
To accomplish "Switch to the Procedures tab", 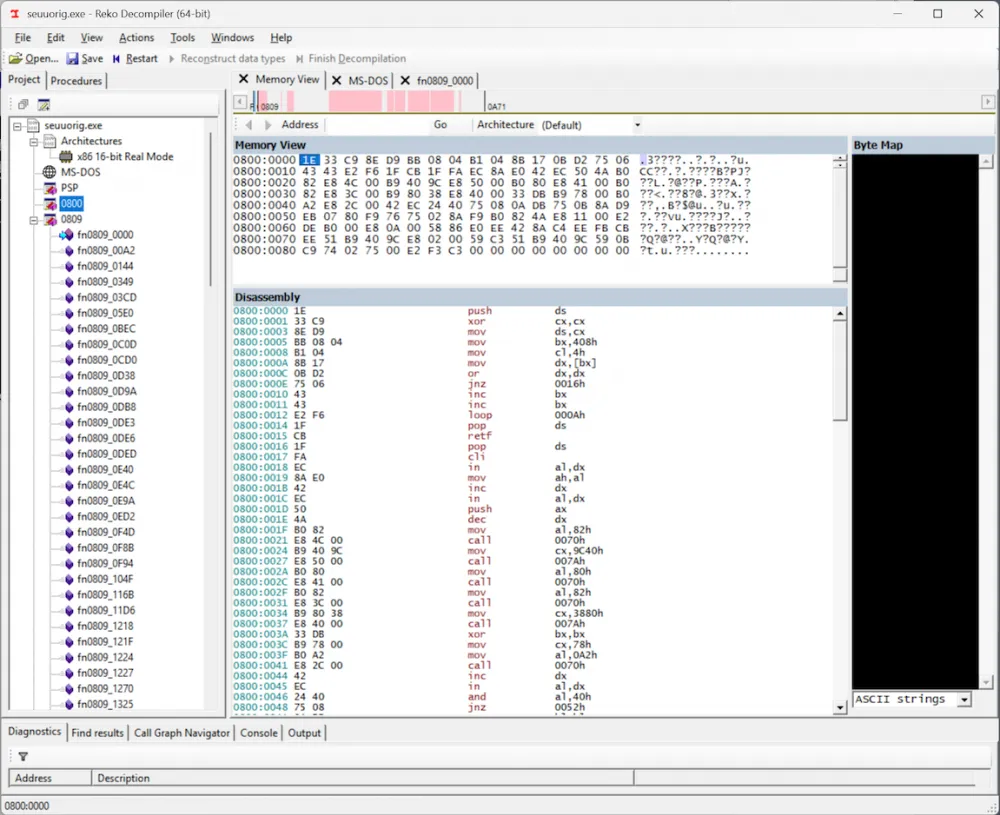I will (x=76, y=81).
